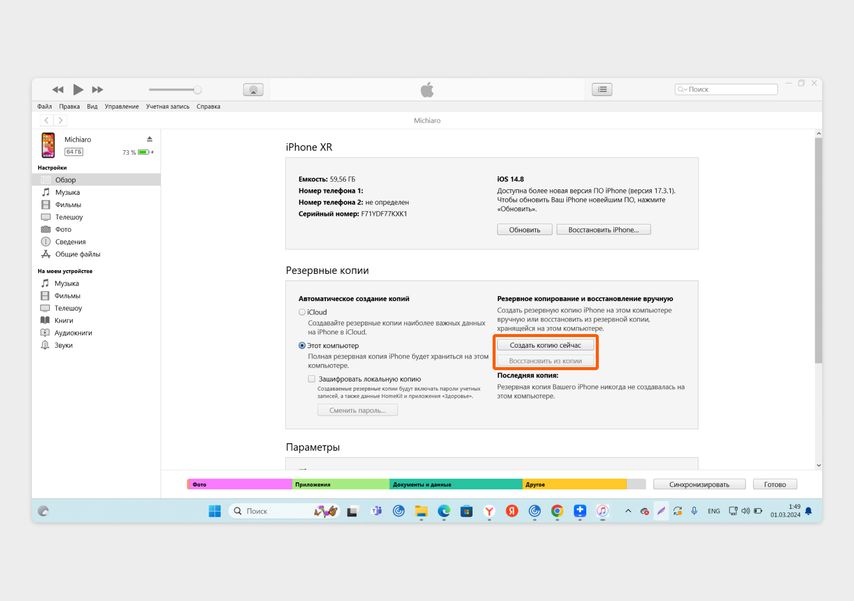Play the current track in iTunes
The width and height of the screenshot is (854, 601).
click(78, 89)
